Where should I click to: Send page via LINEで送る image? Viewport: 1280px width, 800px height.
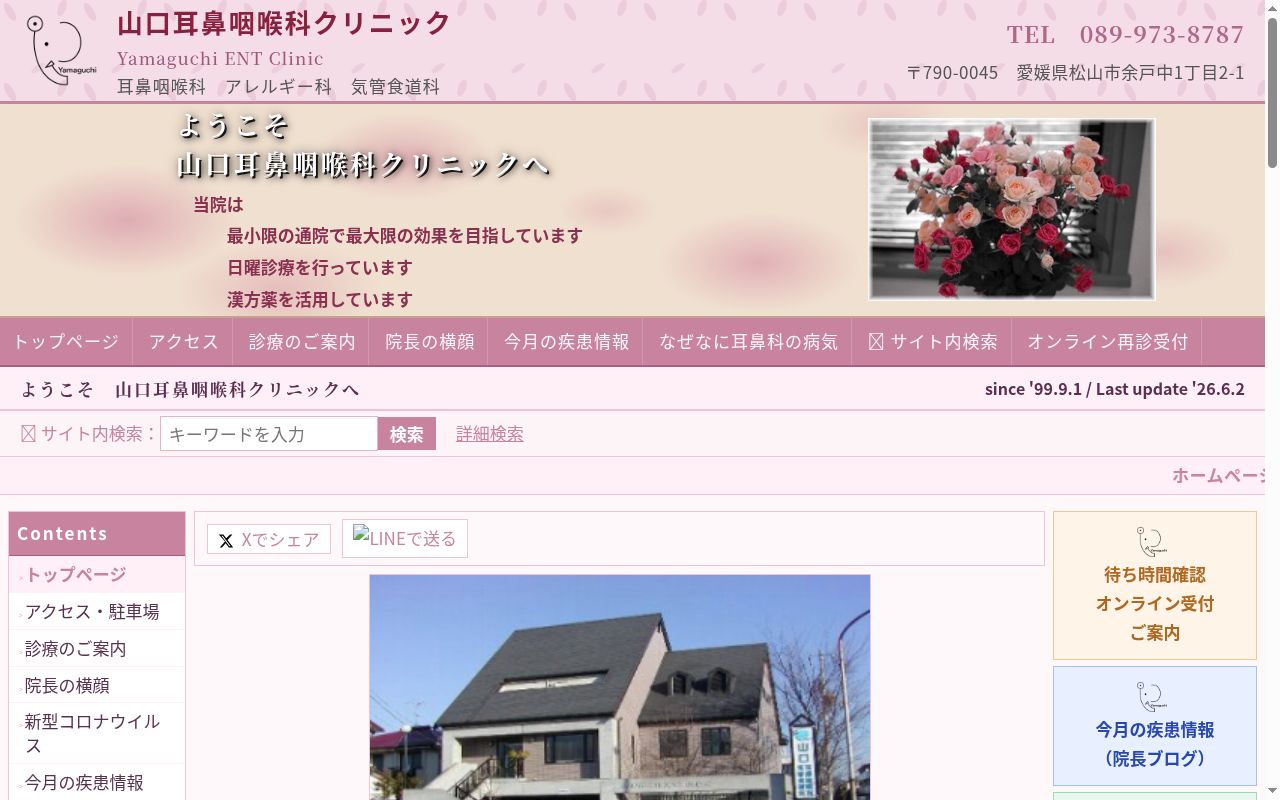point(405,538)
